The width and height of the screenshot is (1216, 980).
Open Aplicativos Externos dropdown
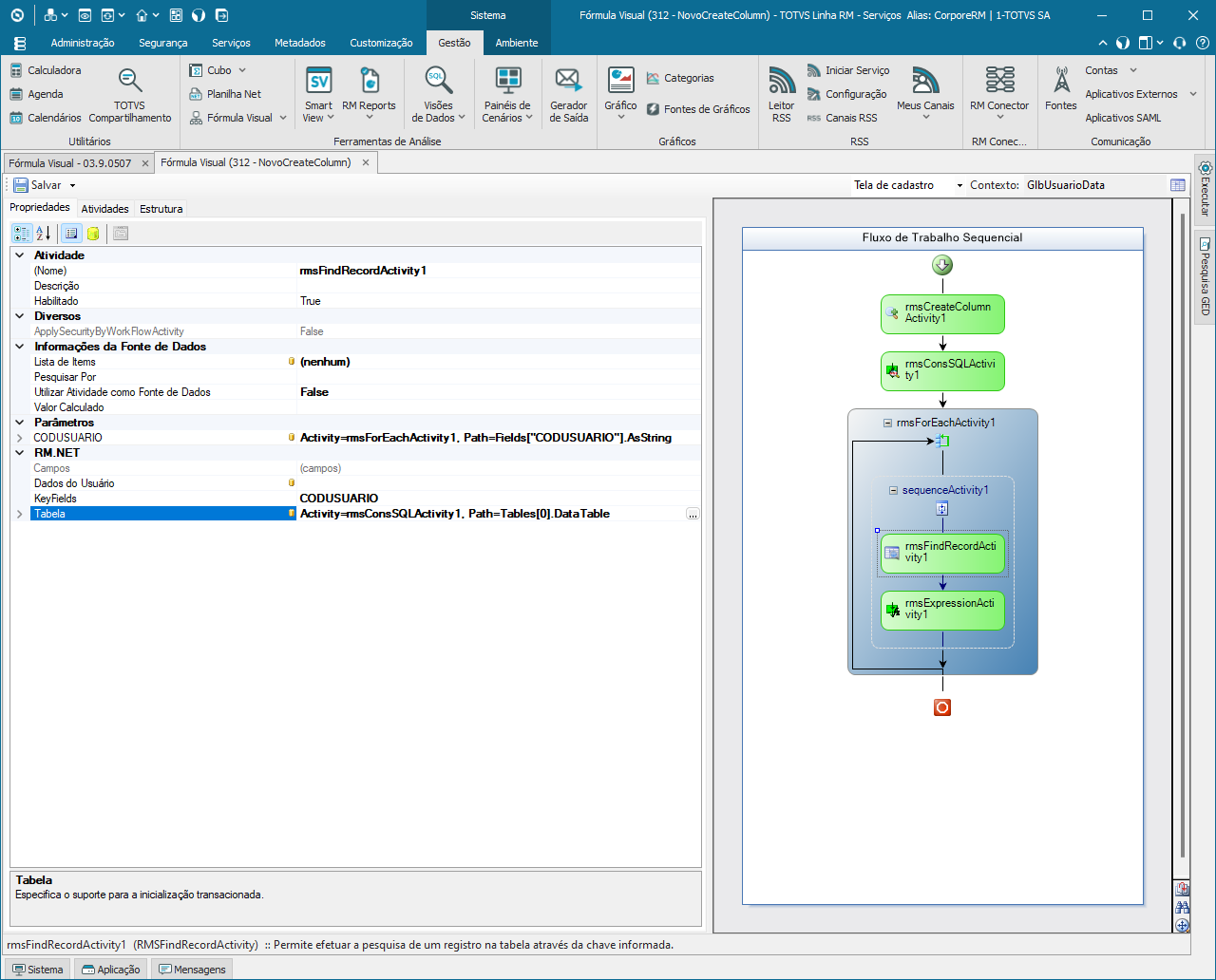pyautogui.click(x=1193, y=94)
